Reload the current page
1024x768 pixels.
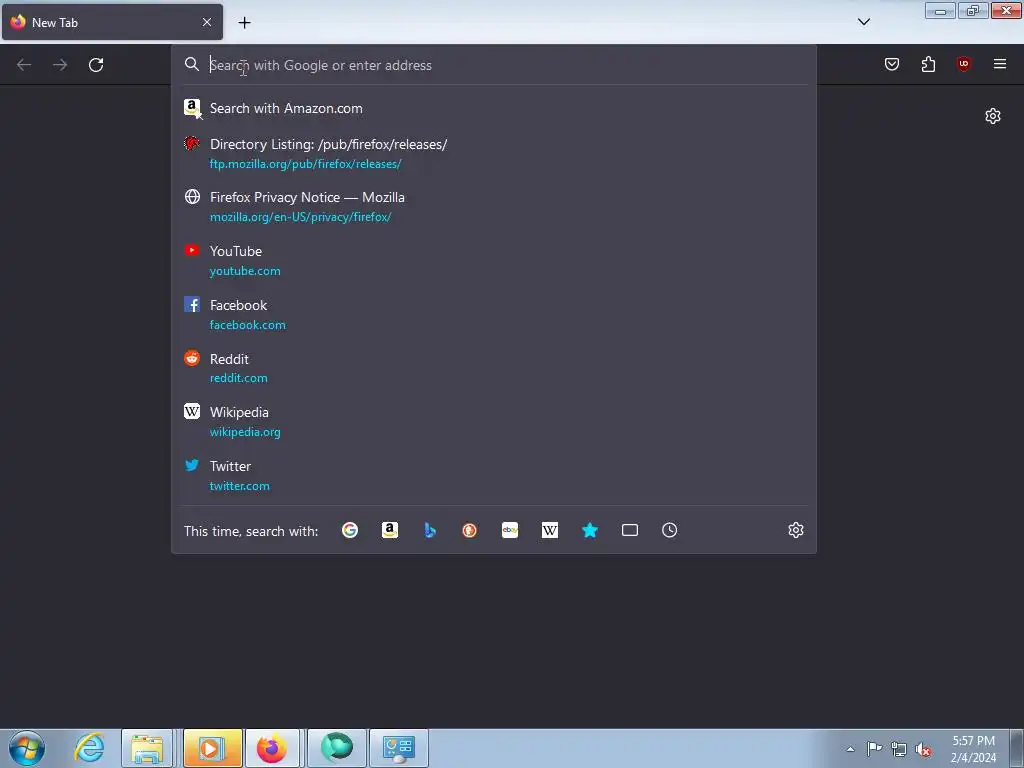click(96, 65)
